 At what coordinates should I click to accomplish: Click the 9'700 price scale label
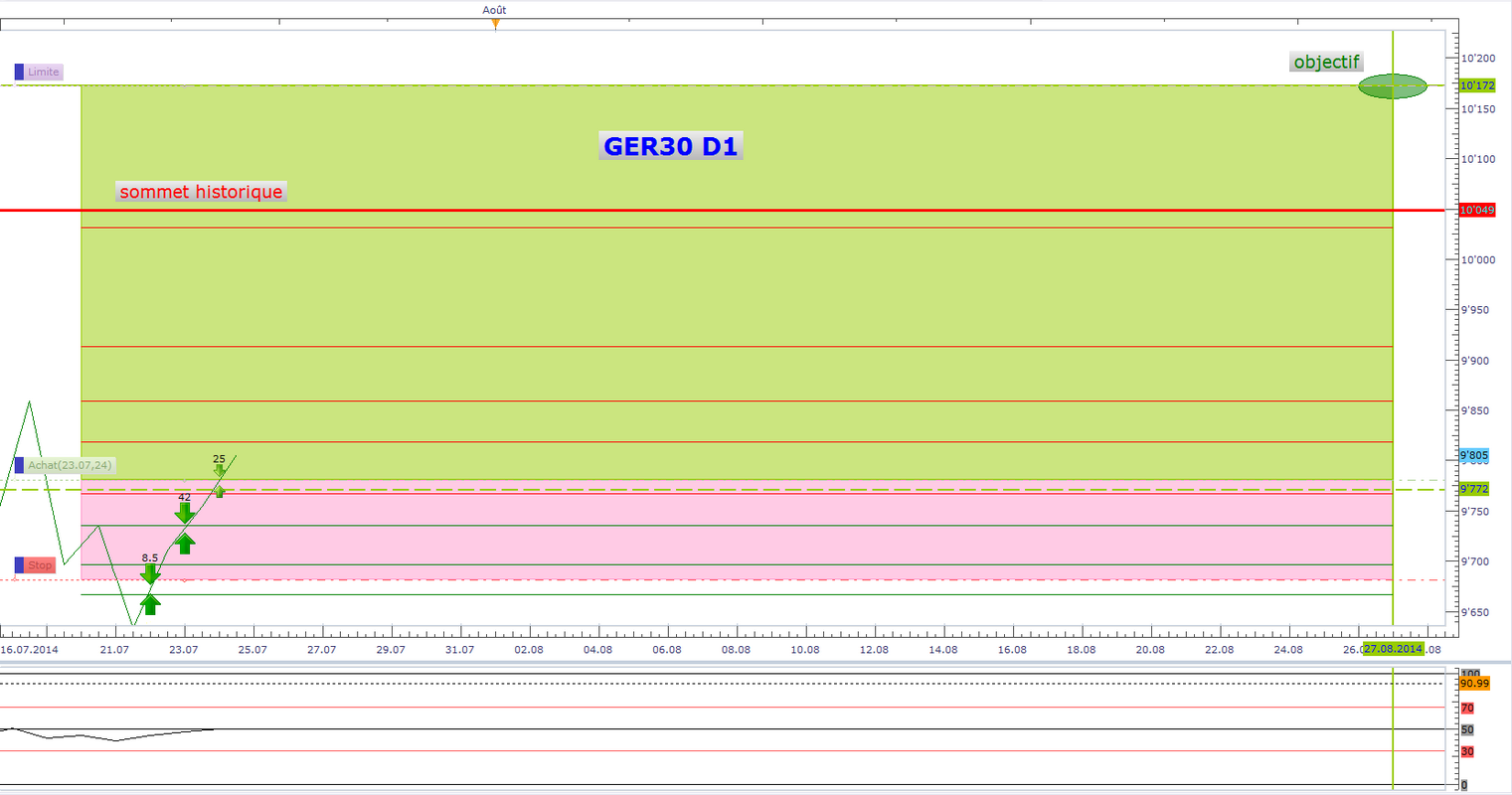tap(1475, 561)
